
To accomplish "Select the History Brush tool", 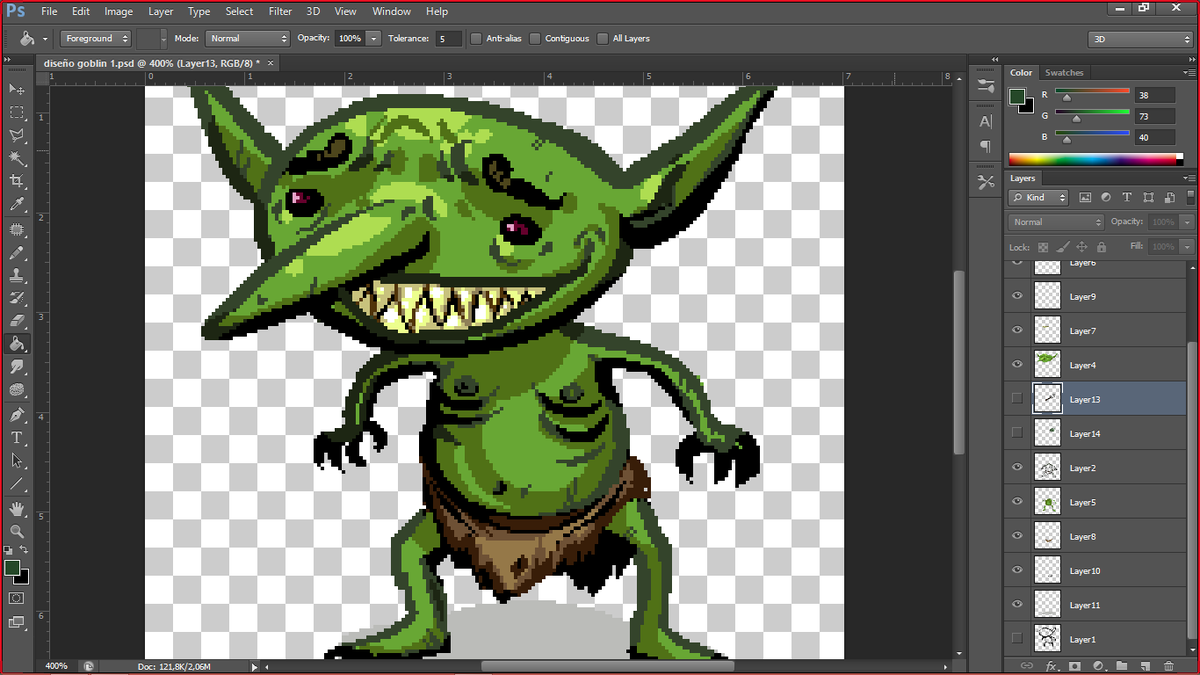I will coord(17,298).
